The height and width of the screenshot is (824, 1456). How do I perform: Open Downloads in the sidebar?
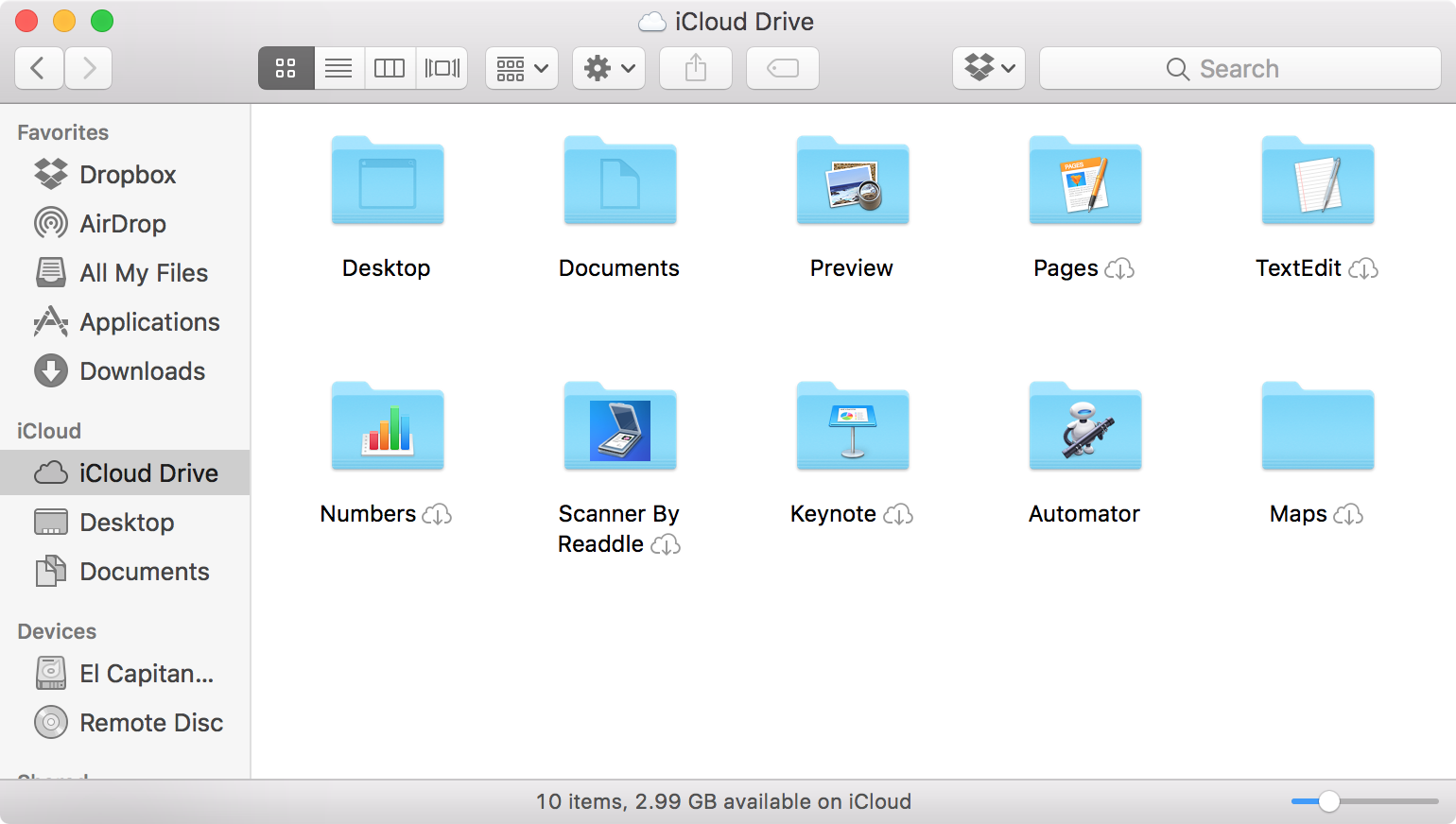(125, 371)
